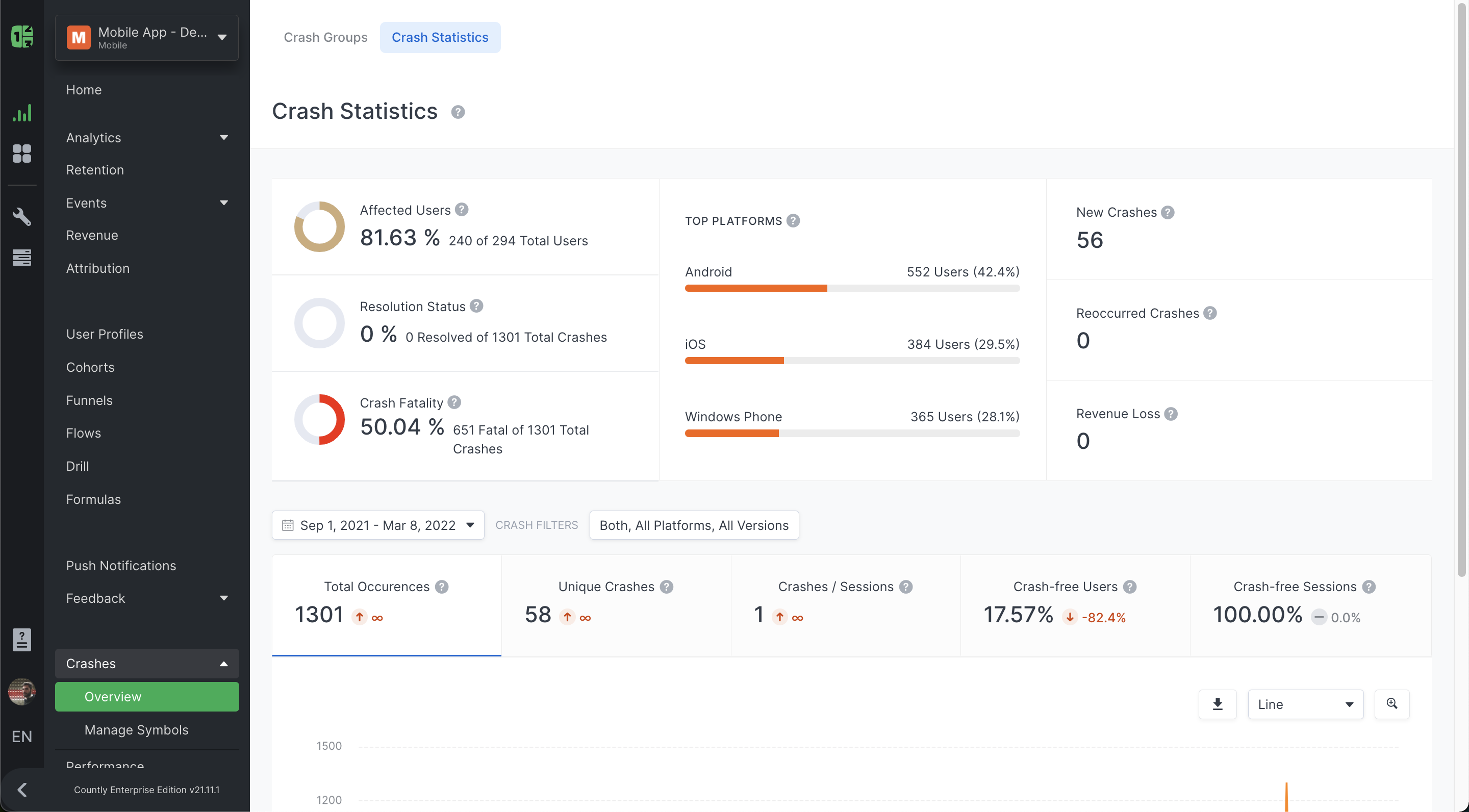The height and width of the screenshot is (812, 1469).
Task: Open the crash filters Both, All Platforms button
Action: pos(694,525)
